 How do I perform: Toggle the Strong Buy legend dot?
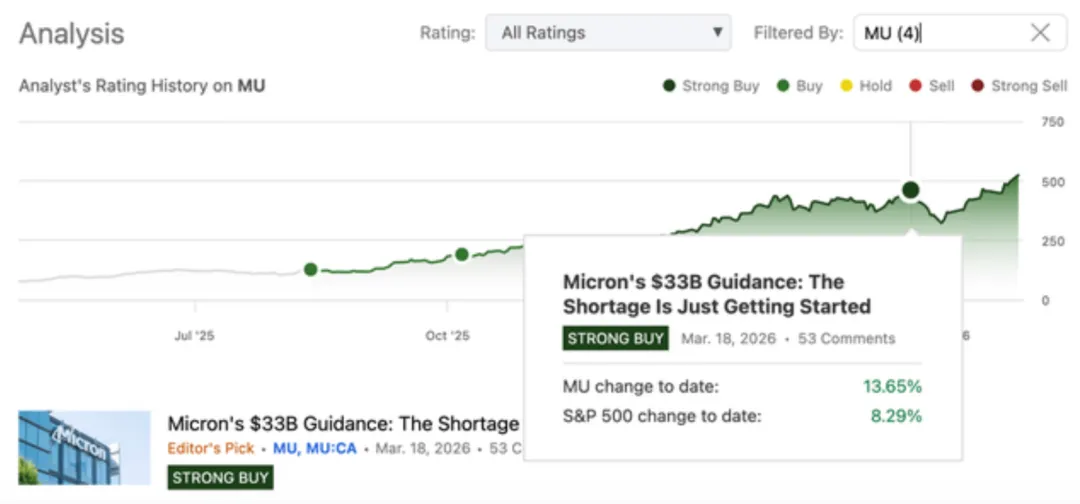click(668, 86)
